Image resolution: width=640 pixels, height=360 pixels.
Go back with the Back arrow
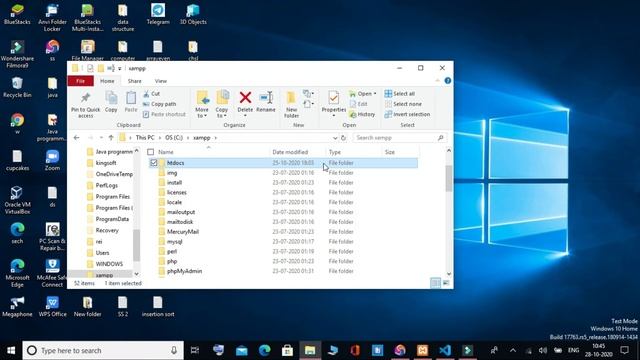tap(76, 138)
